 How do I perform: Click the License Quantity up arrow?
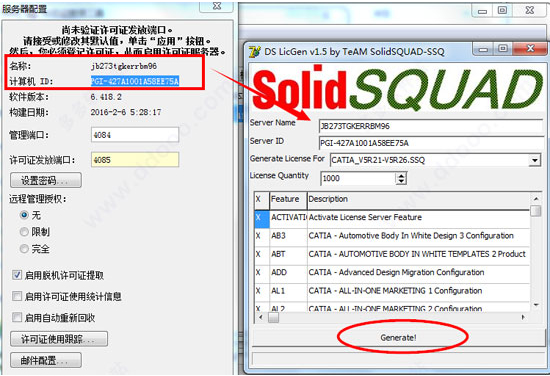point(401,175)
